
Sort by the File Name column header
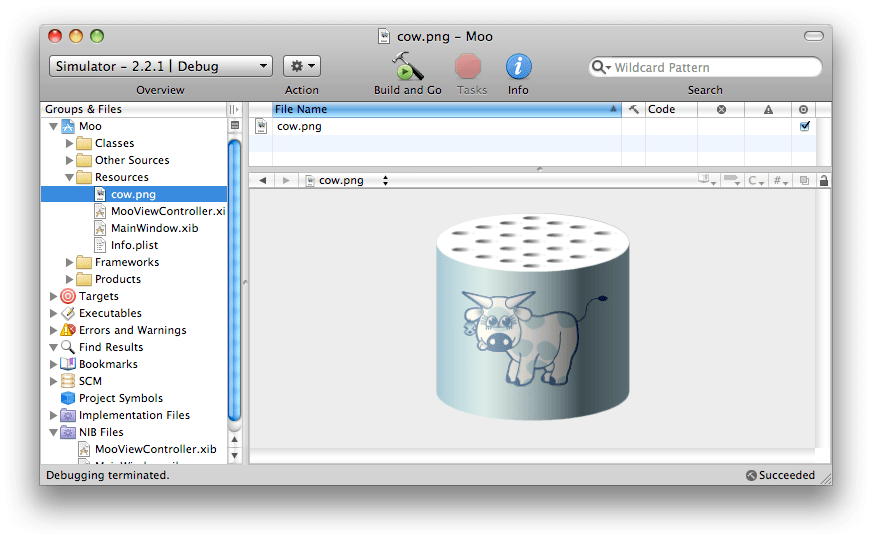coord(440,110)
